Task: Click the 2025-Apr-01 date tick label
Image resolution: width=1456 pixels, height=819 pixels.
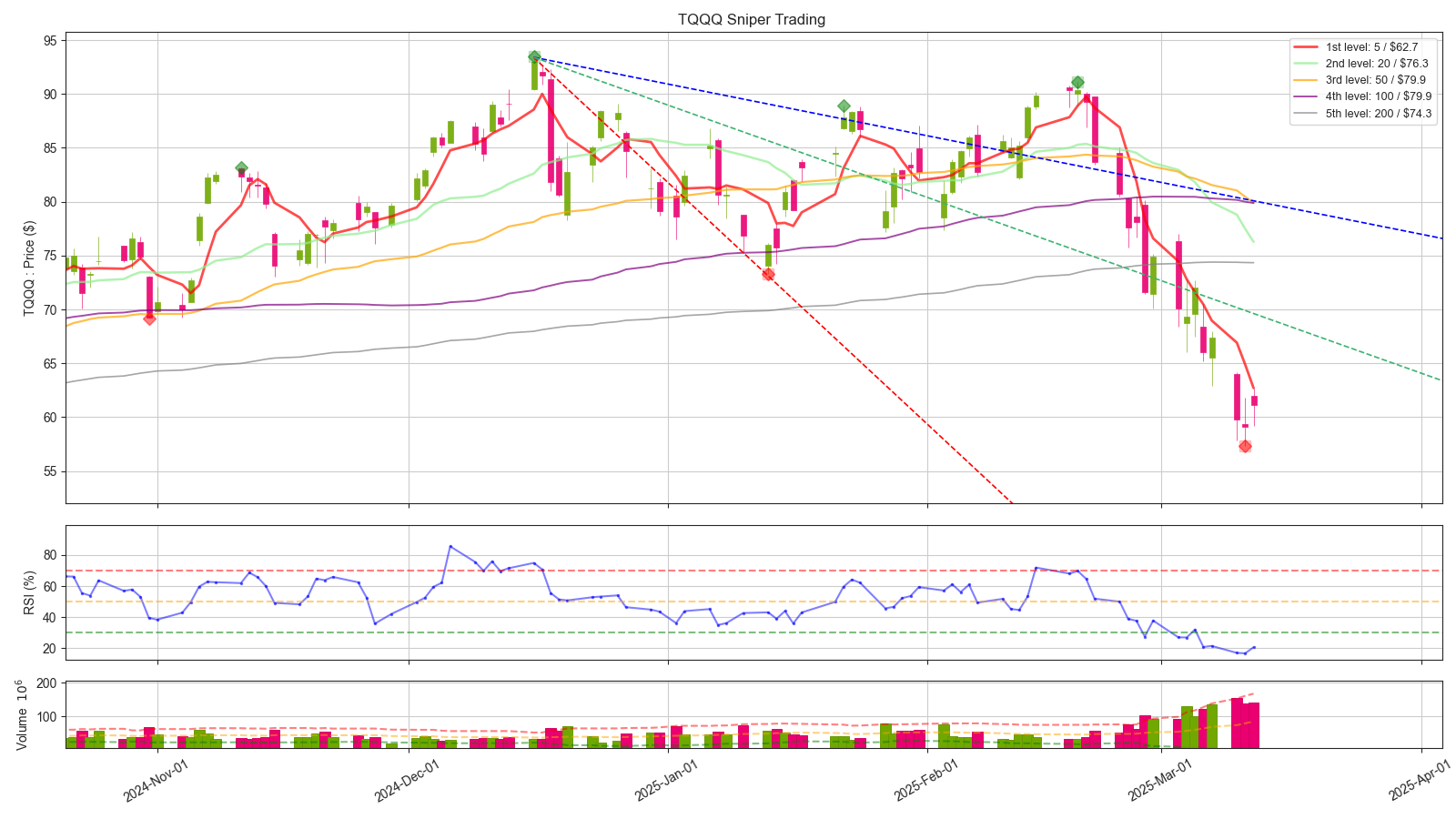Action: [1420, 780]
